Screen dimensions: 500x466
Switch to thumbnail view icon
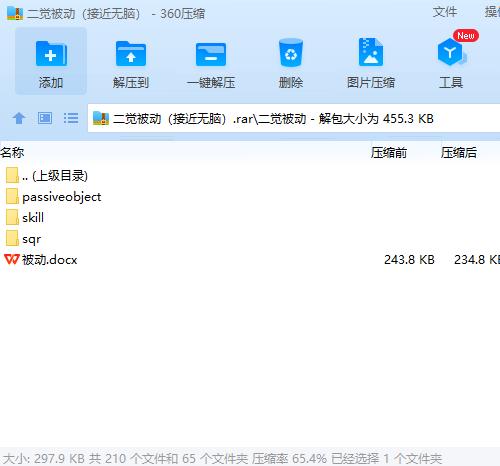pos(45,118)
